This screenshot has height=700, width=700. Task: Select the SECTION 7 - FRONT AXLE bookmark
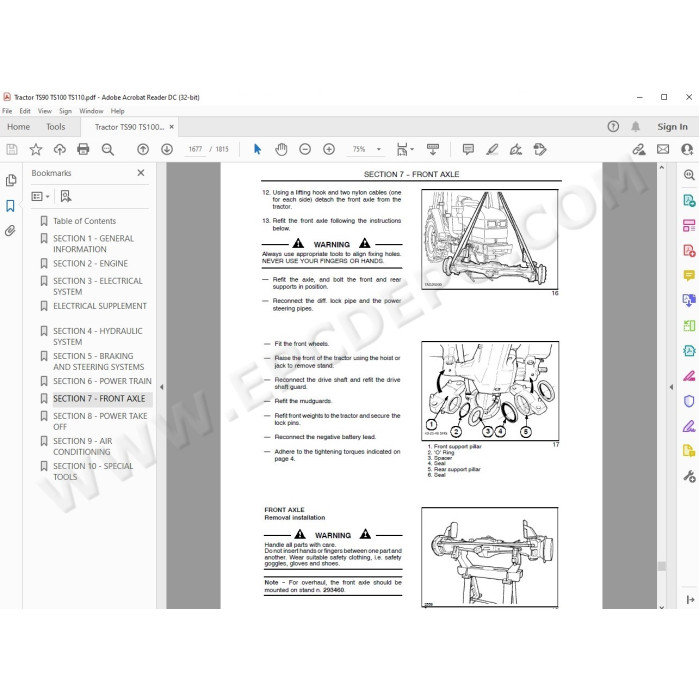tap(99, 398)
